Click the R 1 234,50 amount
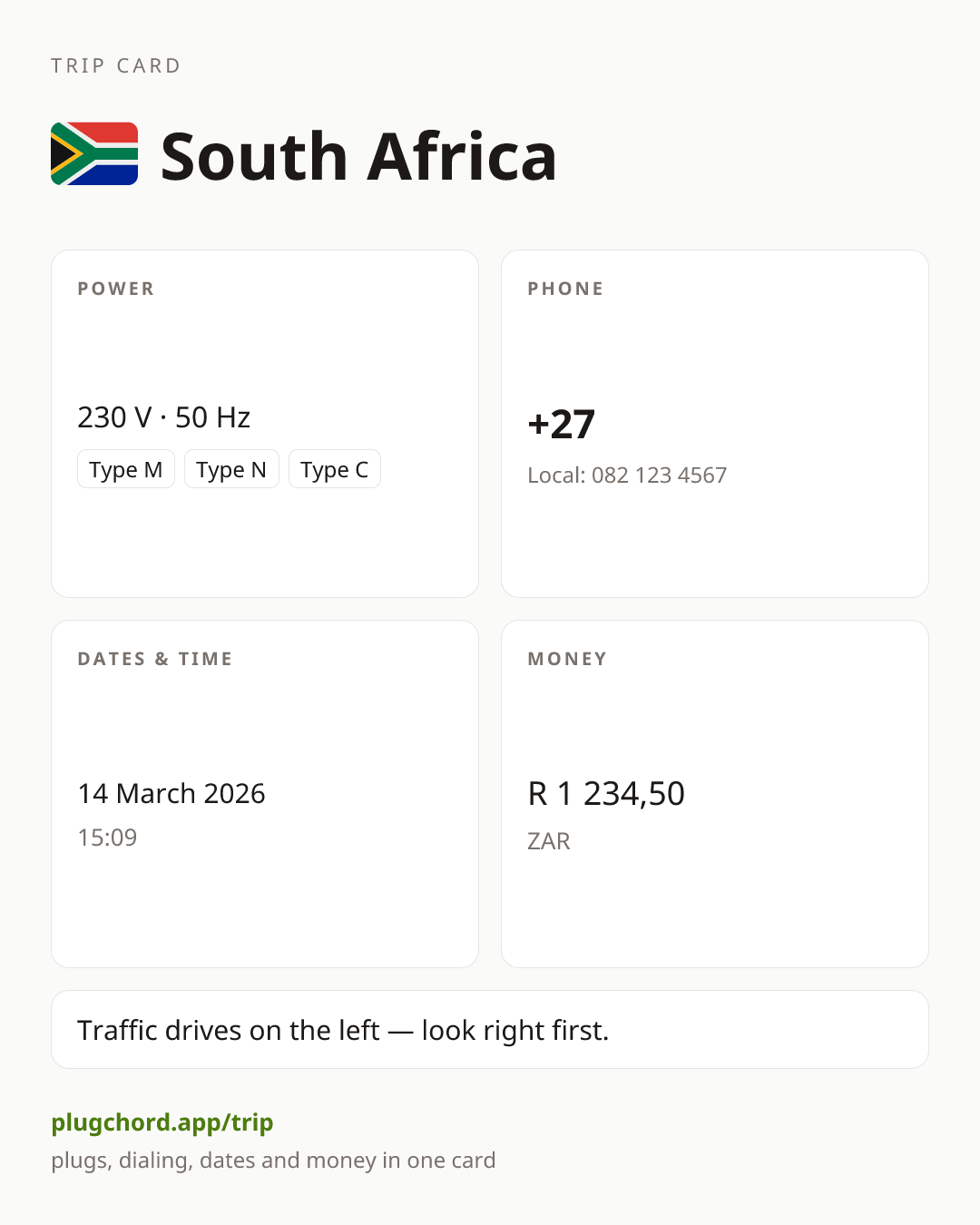 pos(606,793)
